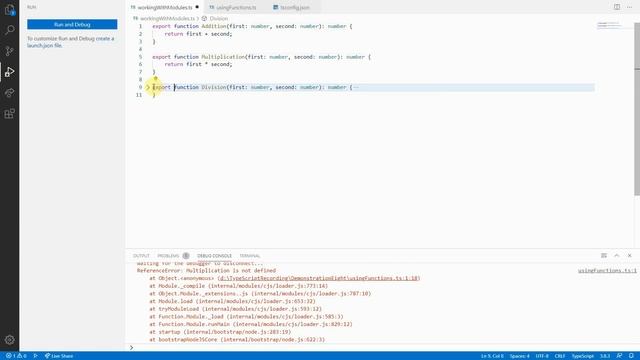Screen dimensions: 640x360
Task: Click the Division symbol icon in breadcrumb
Action: [204, 18]
